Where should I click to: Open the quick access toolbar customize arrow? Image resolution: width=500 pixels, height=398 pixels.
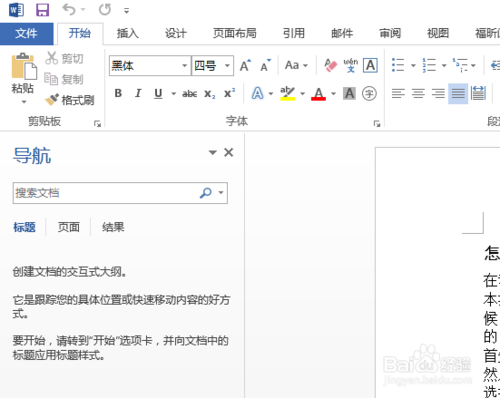(126, 11)
